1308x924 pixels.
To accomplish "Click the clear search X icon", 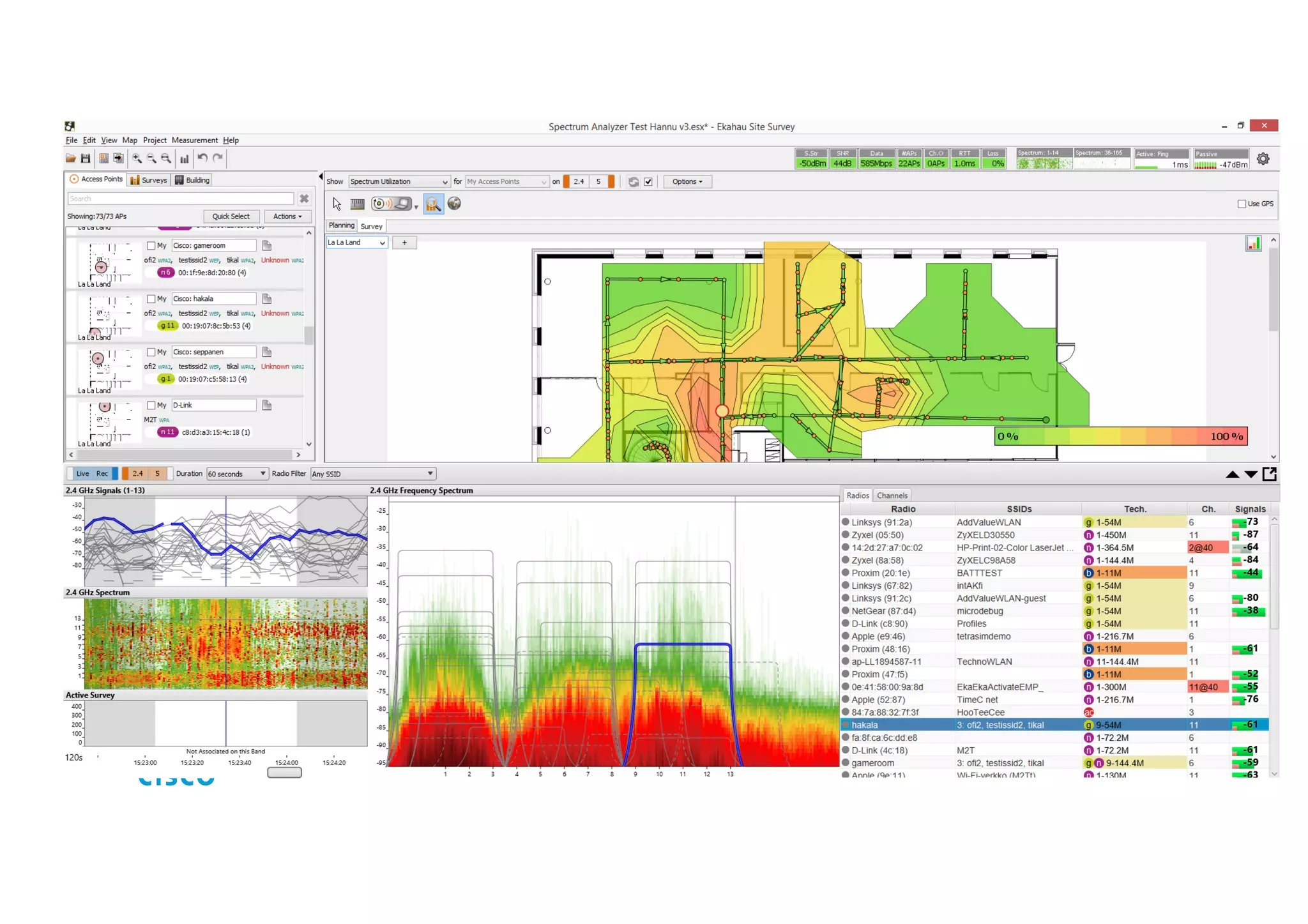I will [304, 199].
